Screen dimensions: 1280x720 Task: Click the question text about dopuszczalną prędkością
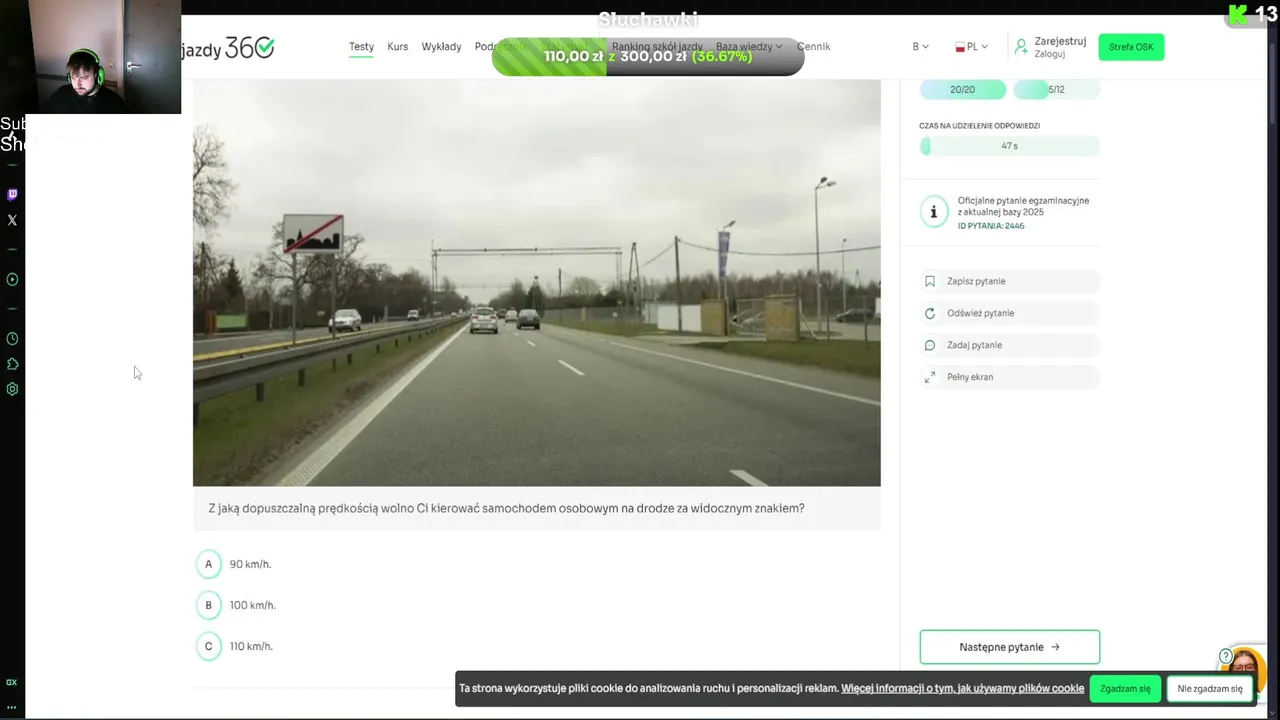click(x=506, y=508)
